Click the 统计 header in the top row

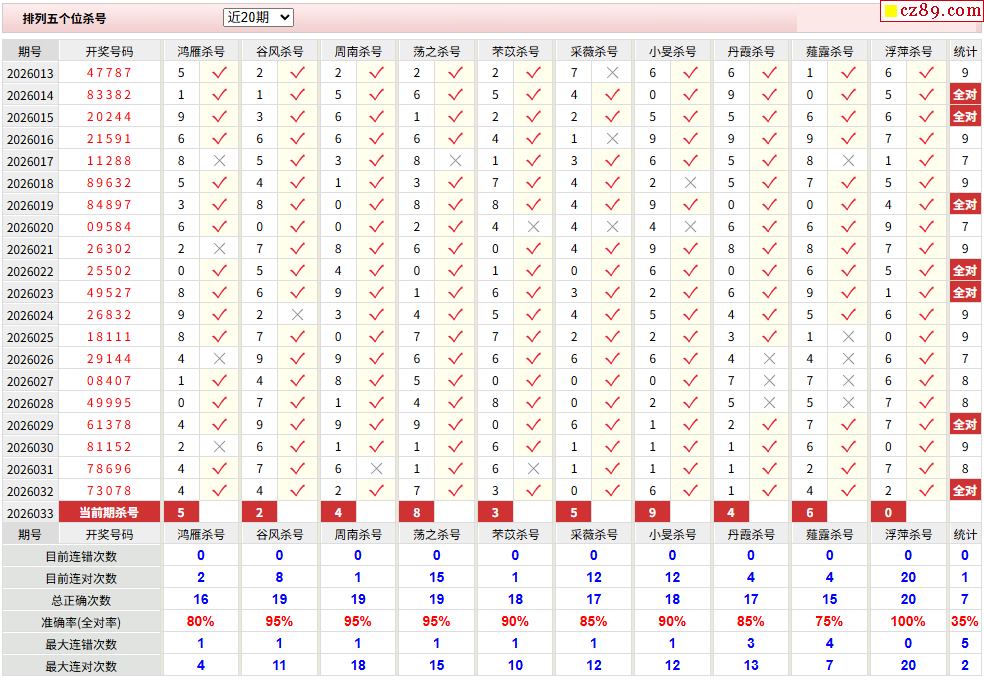click(964, 51)
